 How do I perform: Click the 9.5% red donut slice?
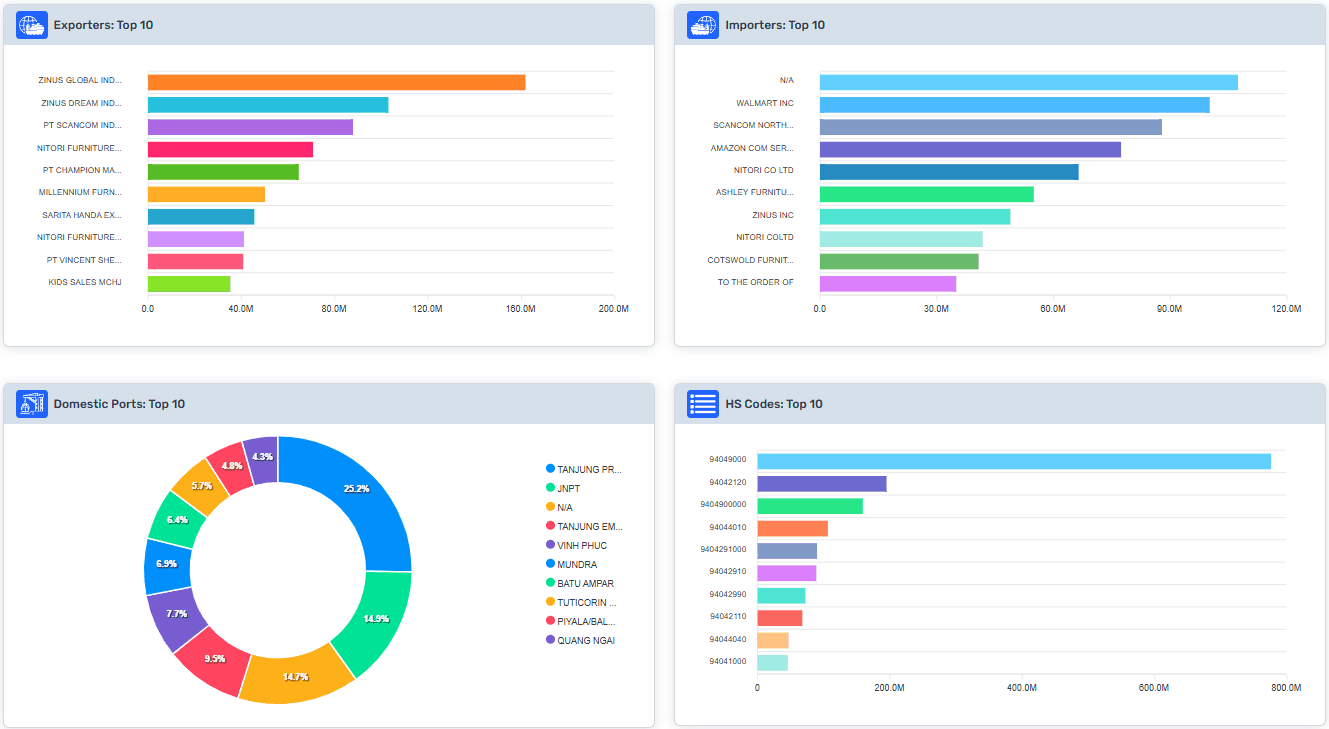point(212,660)
